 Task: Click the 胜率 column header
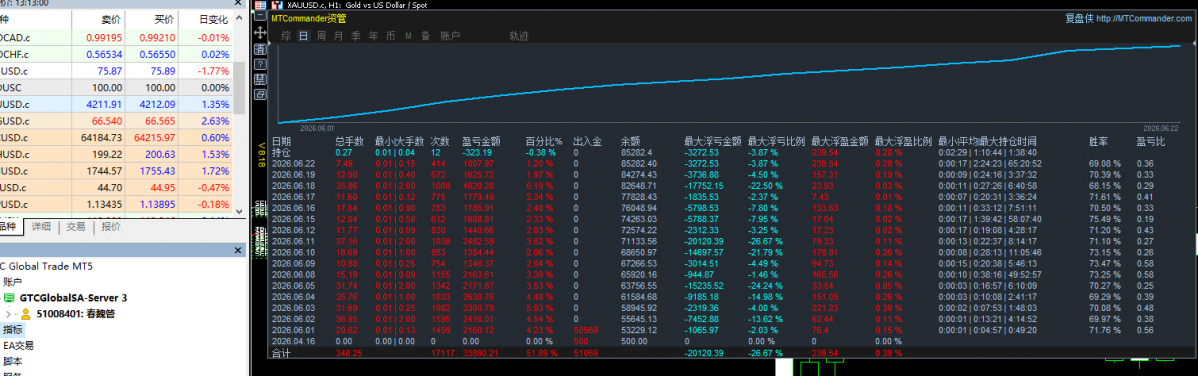[x=1098, y=141]
